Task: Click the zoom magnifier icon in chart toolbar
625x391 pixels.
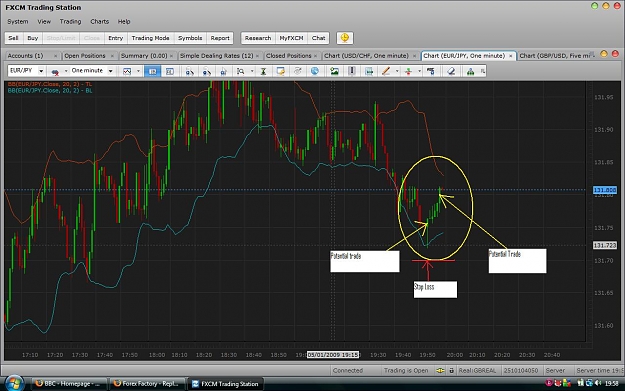Action: point(240,71)
